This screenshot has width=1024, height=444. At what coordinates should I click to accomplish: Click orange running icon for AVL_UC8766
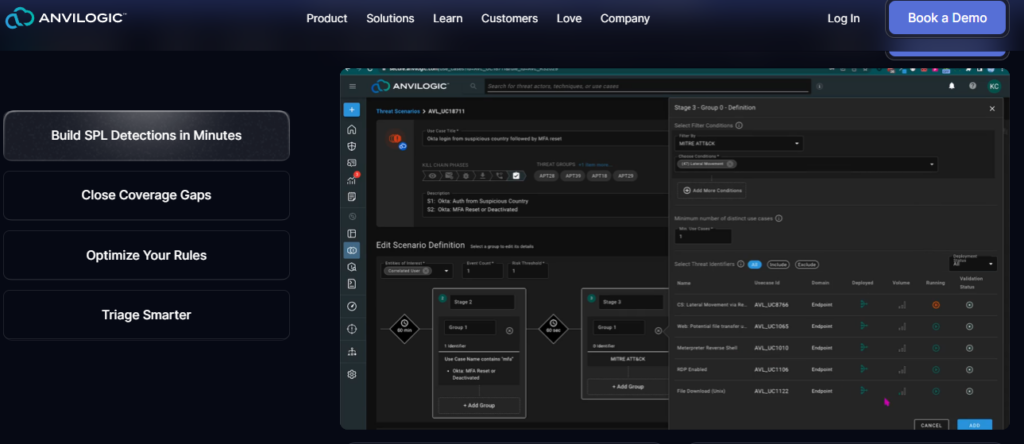(x=936, y=305)
